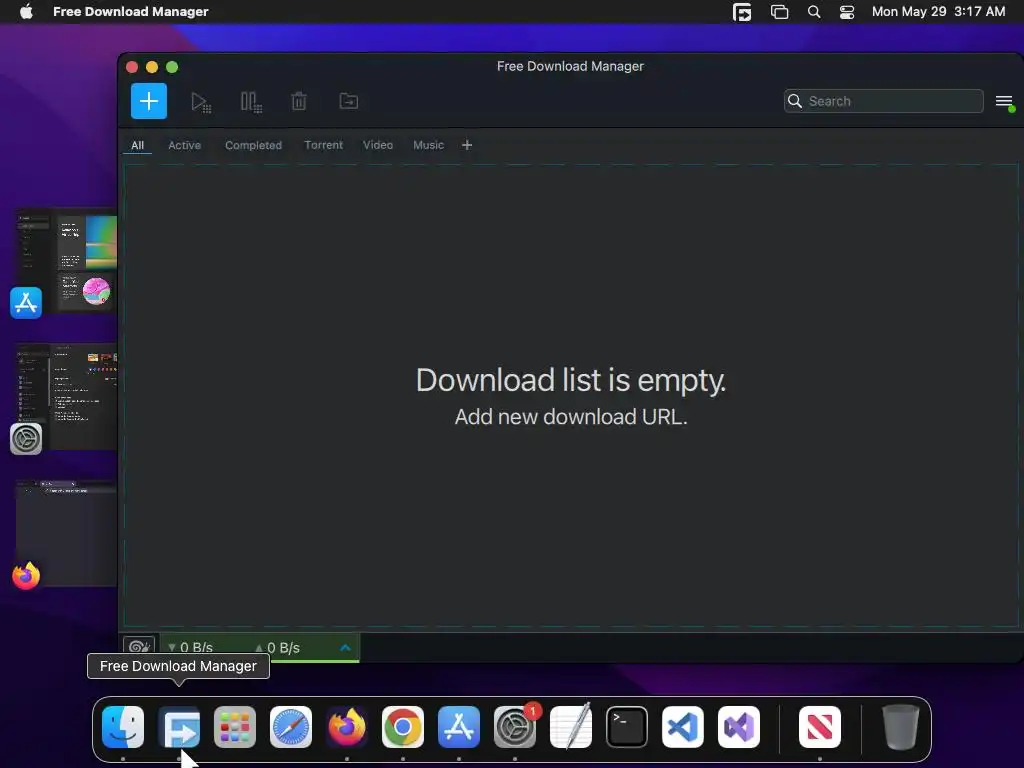Launch Firefox from the Dock

pos(347,727)
